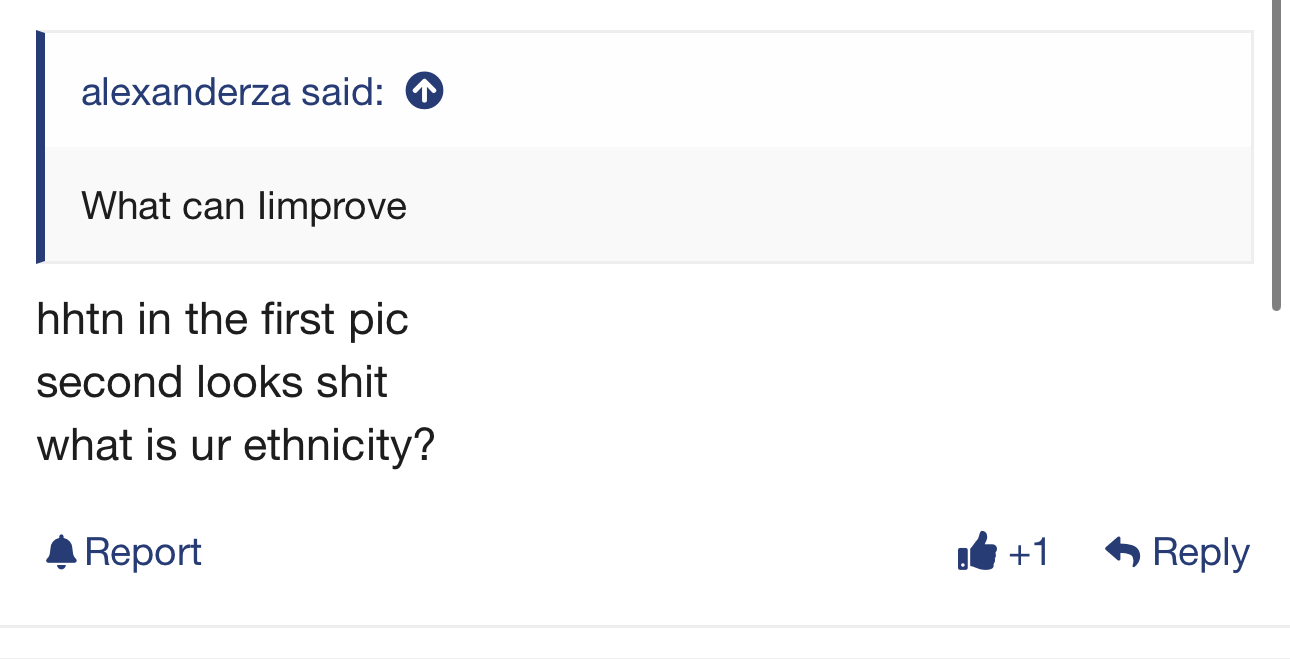
Task: Click the blue left border of quote
Action: 41,147
